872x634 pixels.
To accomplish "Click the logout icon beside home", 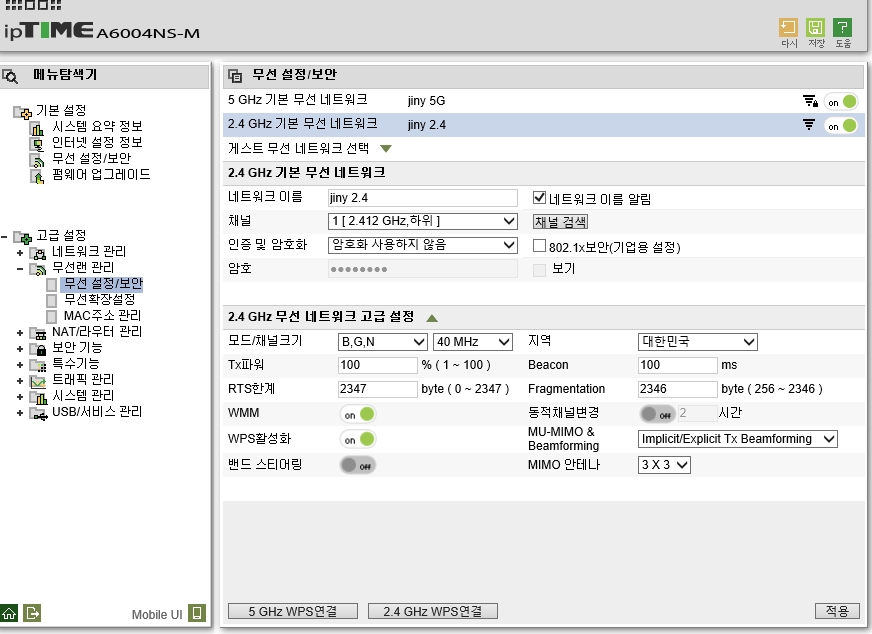I will (x=32, y=613).
